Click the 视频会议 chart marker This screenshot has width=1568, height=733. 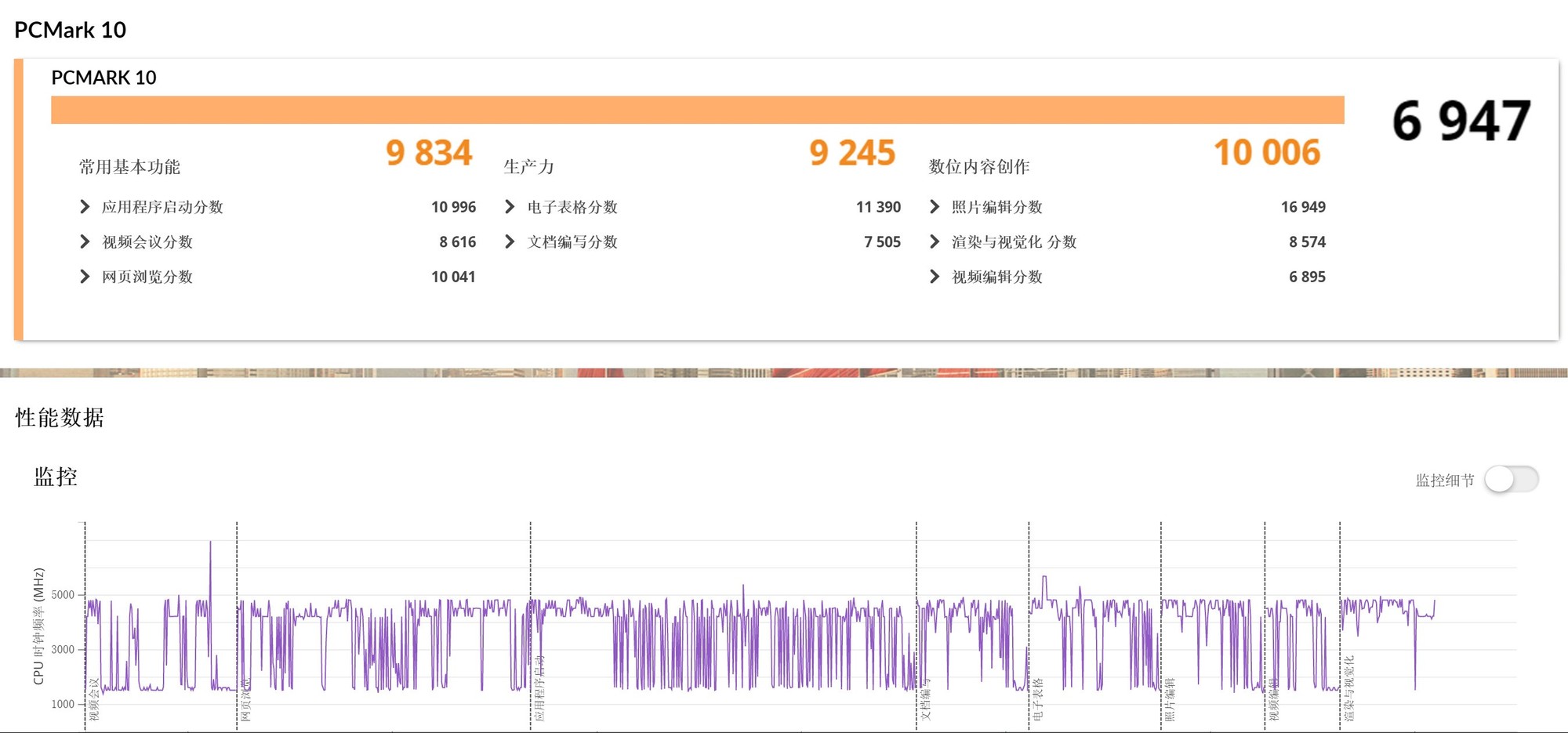pyautogui.click(x=94, y=699)
